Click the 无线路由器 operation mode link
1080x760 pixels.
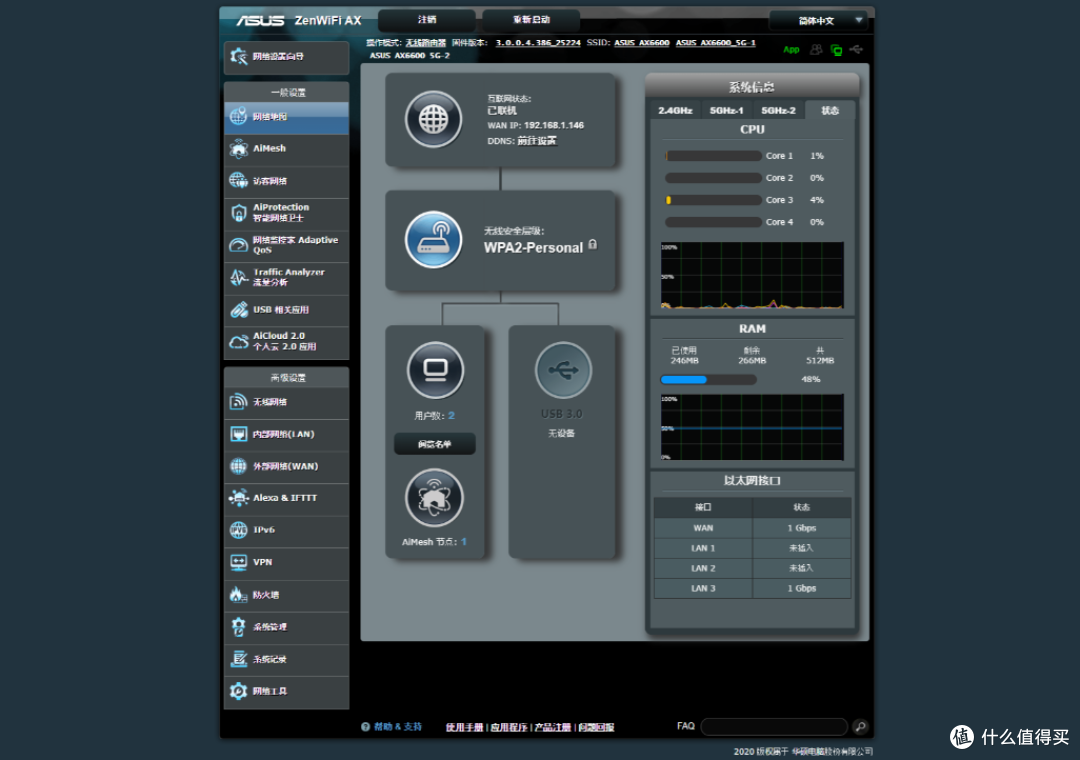tap(426, 43)
